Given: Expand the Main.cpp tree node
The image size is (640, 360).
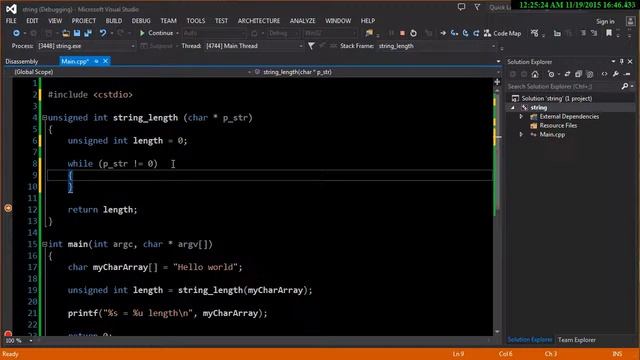Looking at the screenshot, I should coord(521,135).
